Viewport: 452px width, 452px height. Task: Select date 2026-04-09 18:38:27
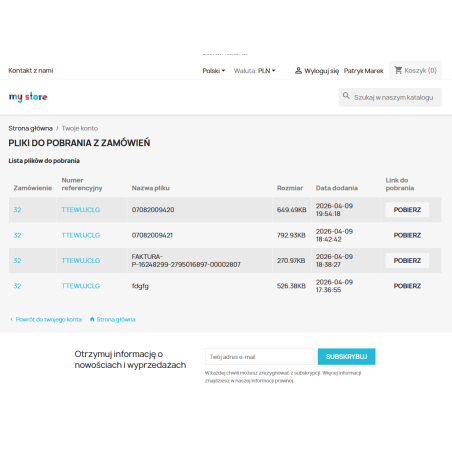334,261
